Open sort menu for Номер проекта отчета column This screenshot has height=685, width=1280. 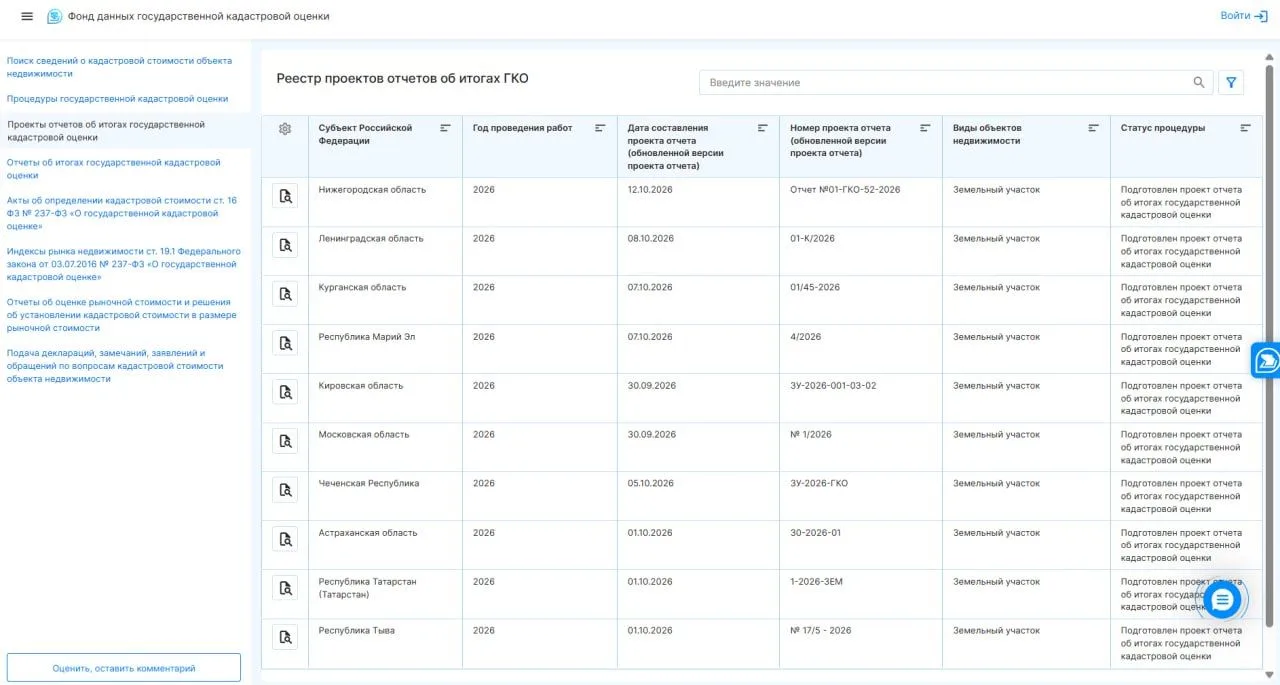click(x=925, y=128)
